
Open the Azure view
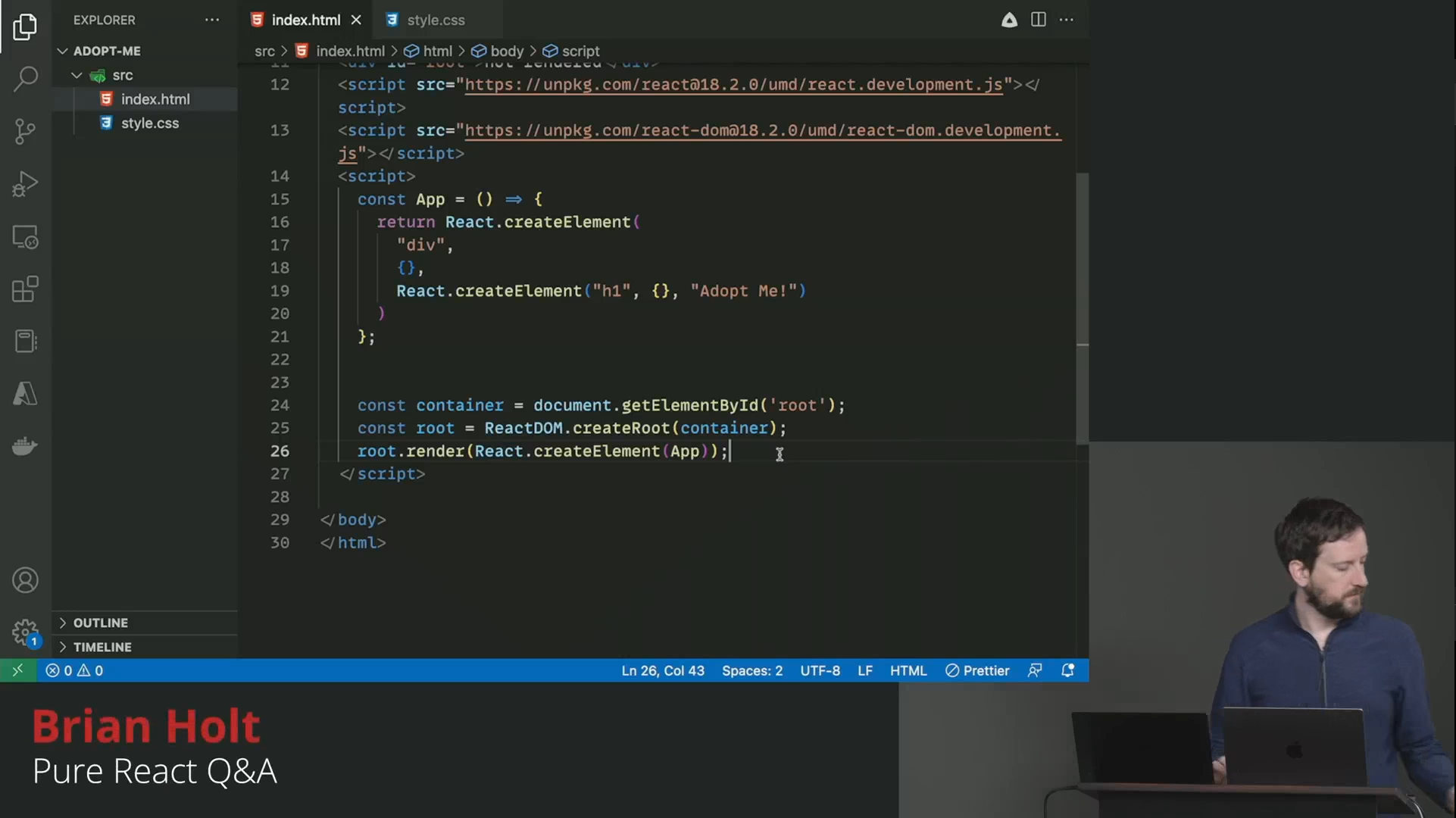tap(25, 394)
